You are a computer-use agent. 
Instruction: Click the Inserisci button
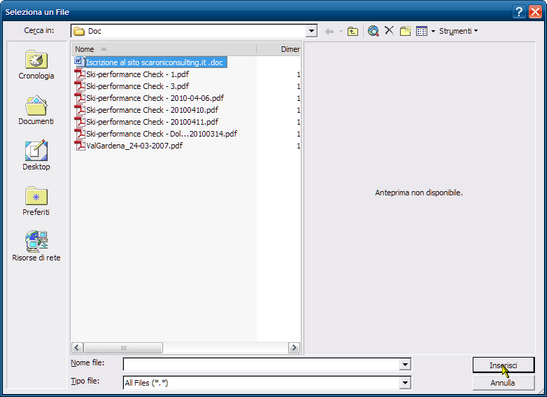coord(503,365)
